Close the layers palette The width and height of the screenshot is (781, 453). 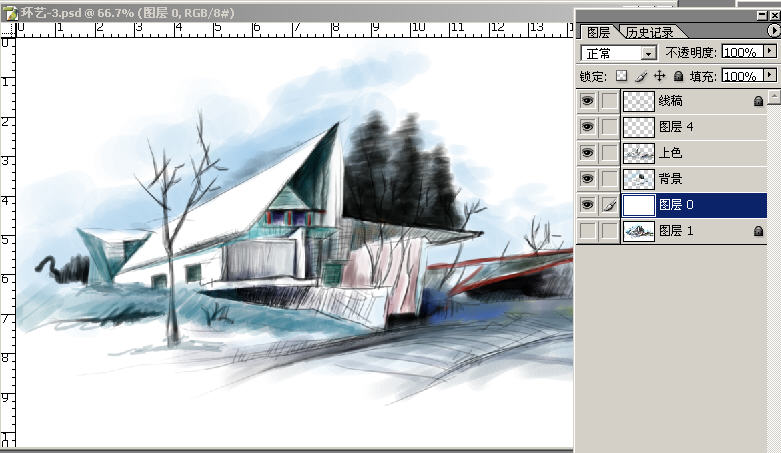(x=774, y=16)
